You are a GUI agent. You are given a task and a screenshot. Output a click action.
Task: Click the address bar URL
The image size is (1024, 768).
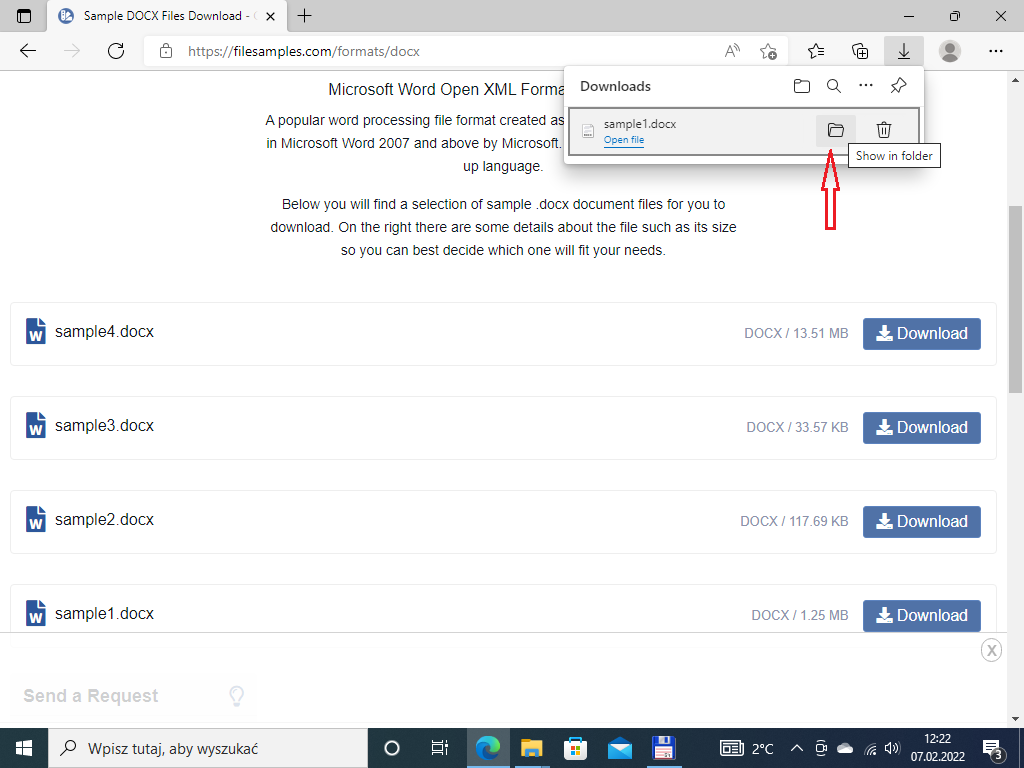[304, 51]
